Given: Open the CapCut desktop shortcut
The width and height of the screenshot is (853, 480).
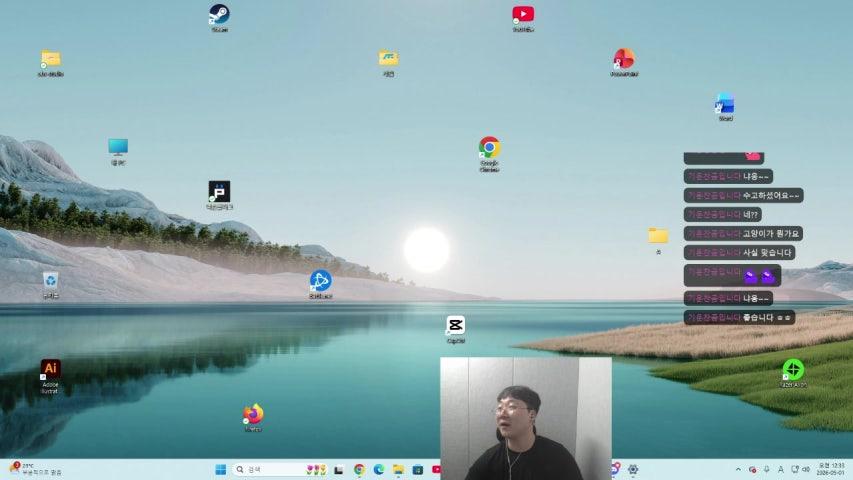Looking at the screenshot, I should tap(456, 326).
